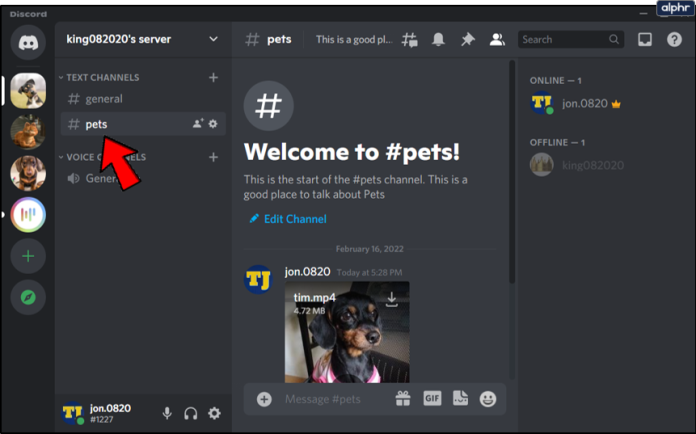Open Nitro gift icon
The image size is (696, 434).
403,398
